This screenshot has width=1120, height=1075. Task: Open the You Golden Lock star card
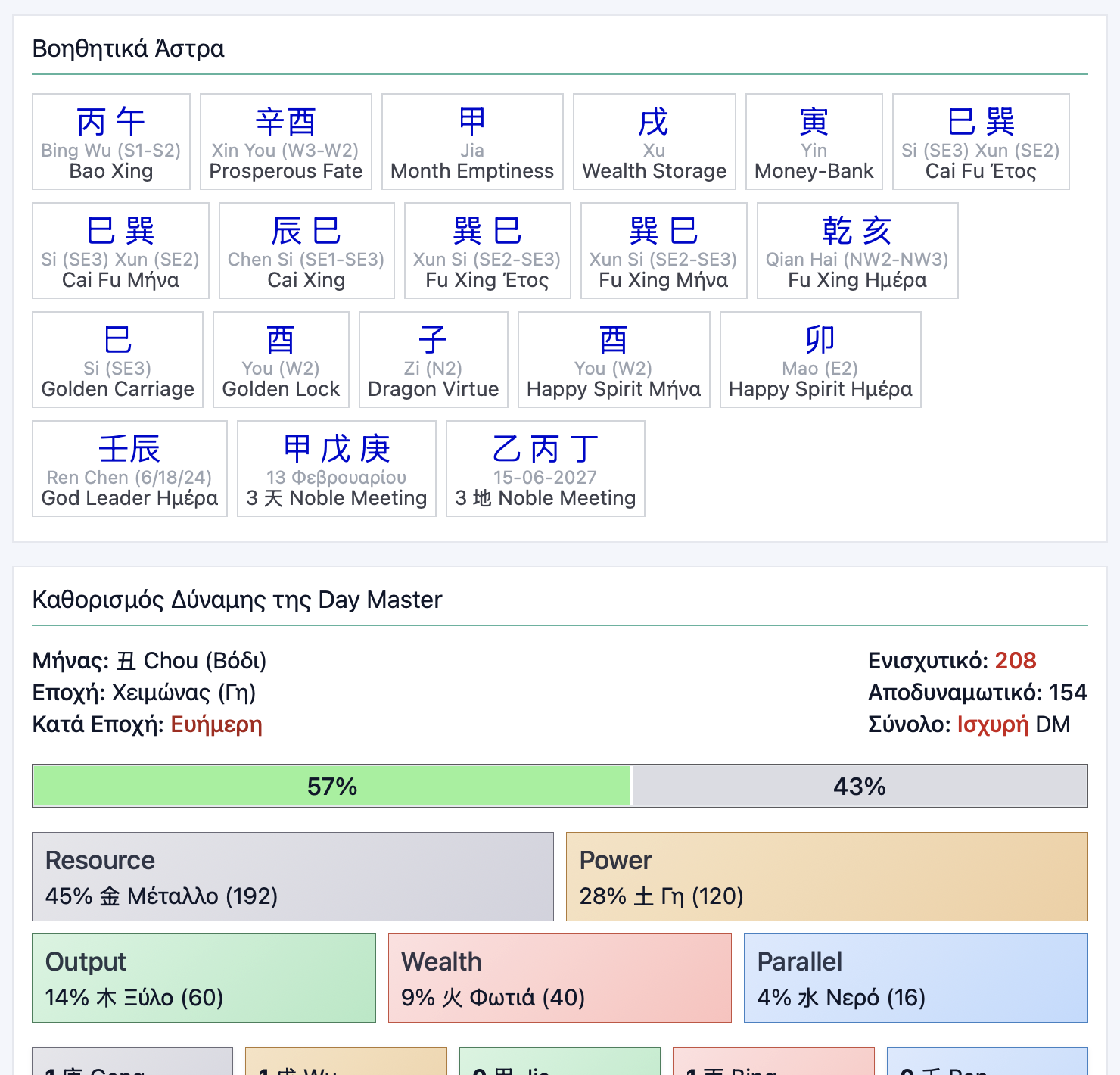tap(281, 360)
